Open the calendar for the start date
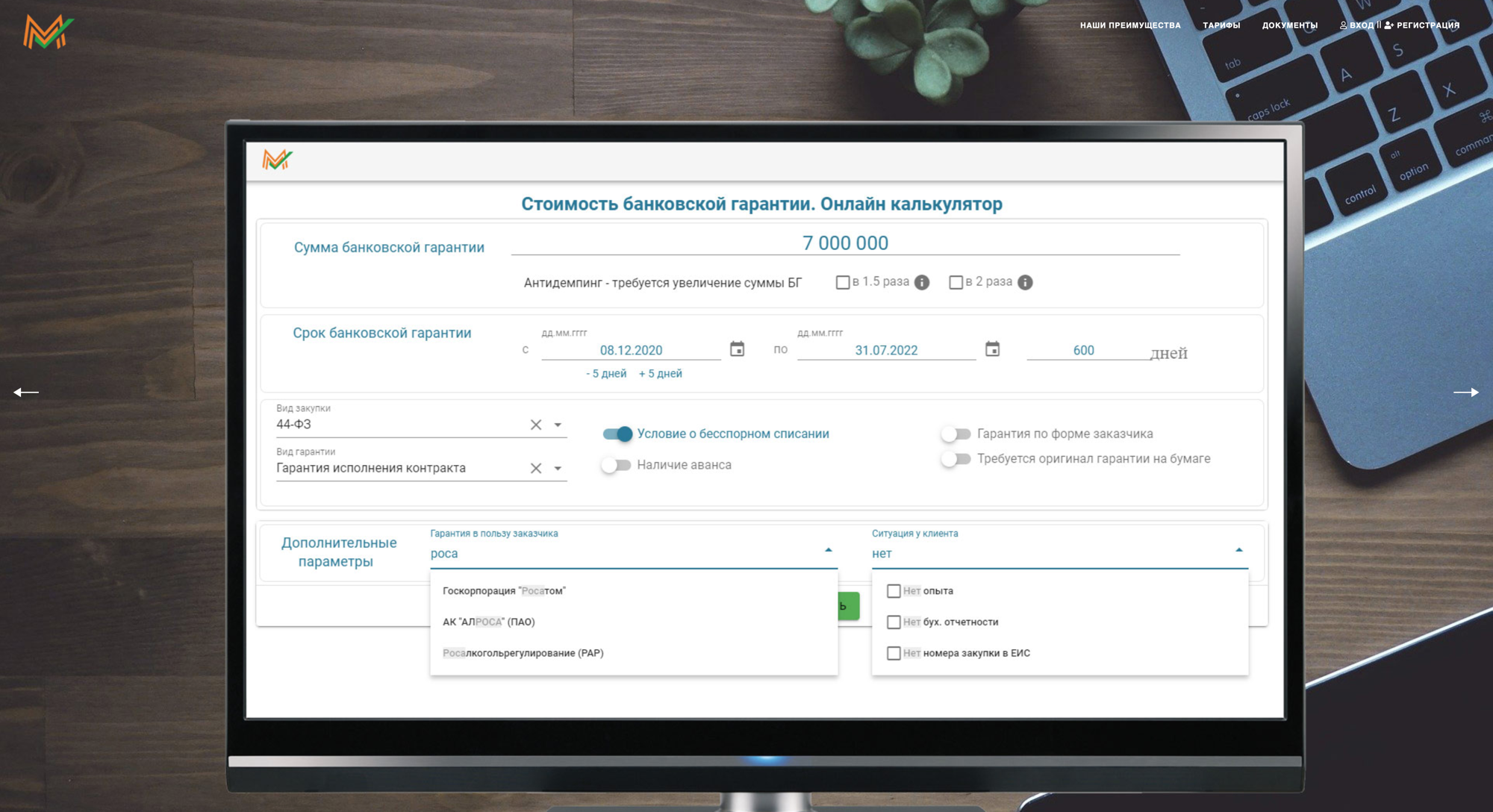 pos(737,349)
